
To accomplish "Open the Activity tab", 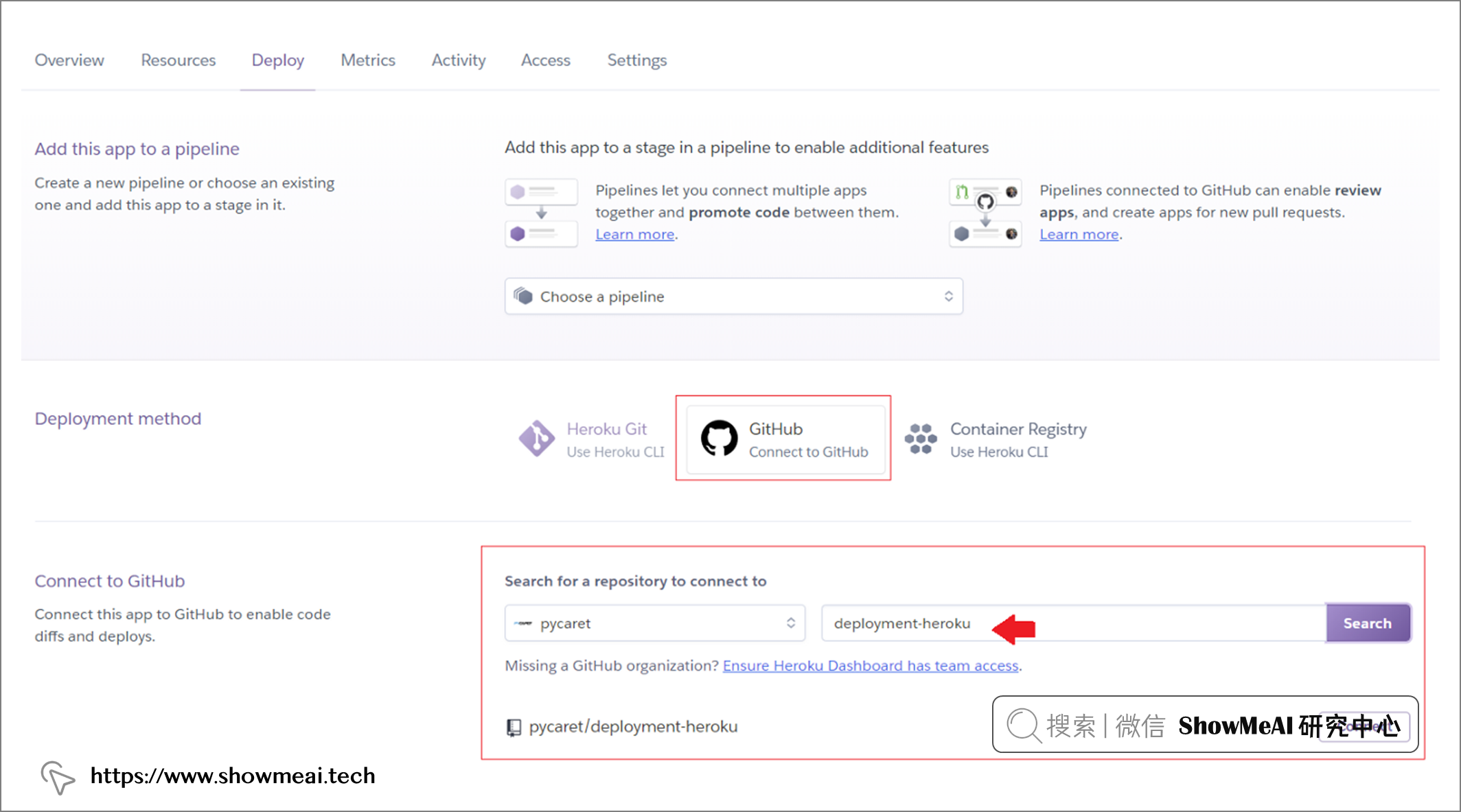I will [459, 60].
